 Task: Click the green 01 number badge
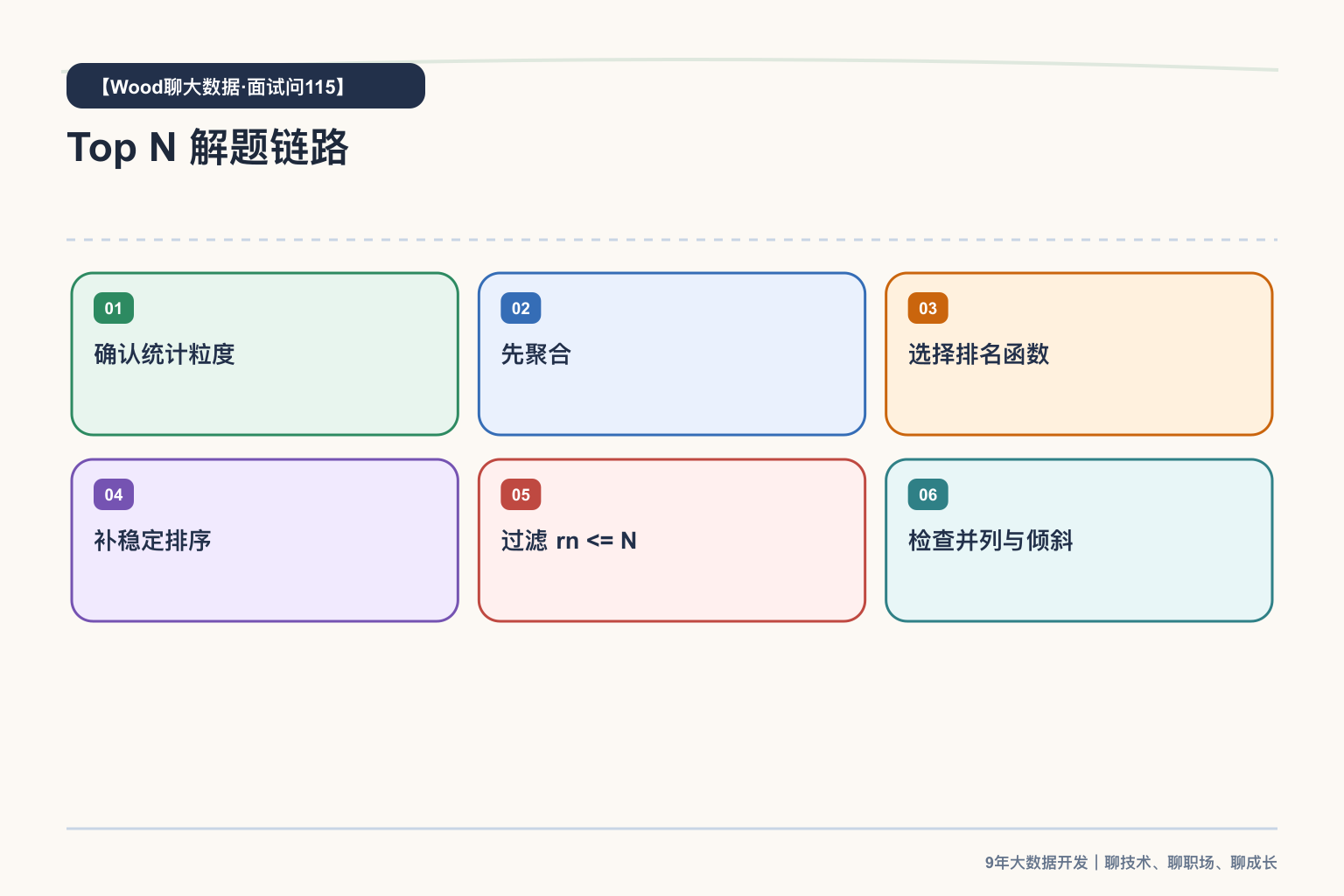[114, 308]
